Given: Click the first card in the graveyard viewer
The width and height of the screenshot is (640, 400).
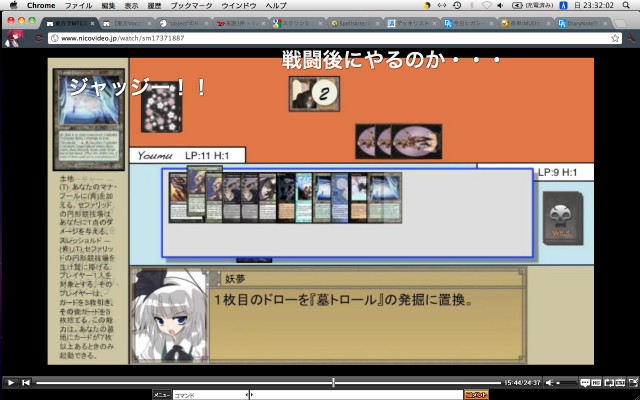Looking at the screenshot, I should coord(178,198).
